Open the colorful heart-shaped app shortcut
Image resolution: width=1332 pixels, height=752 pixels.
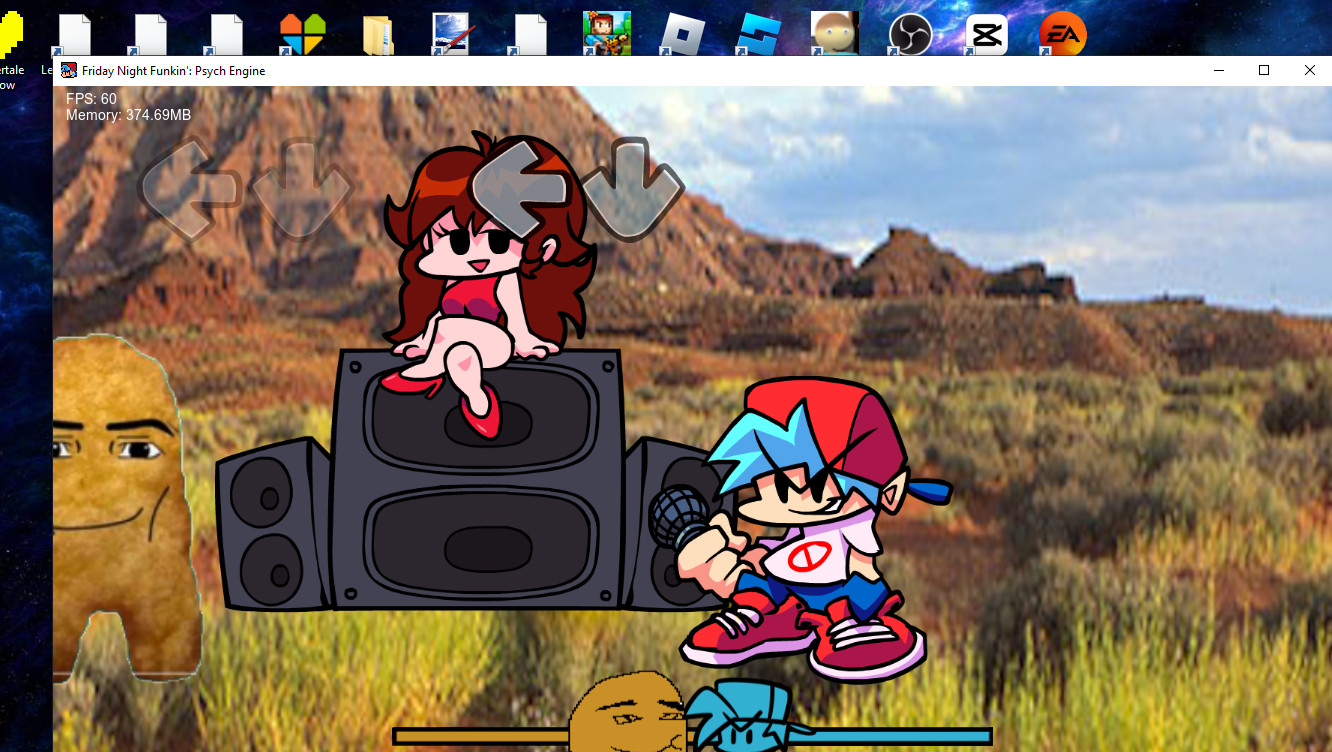point(302,35)
